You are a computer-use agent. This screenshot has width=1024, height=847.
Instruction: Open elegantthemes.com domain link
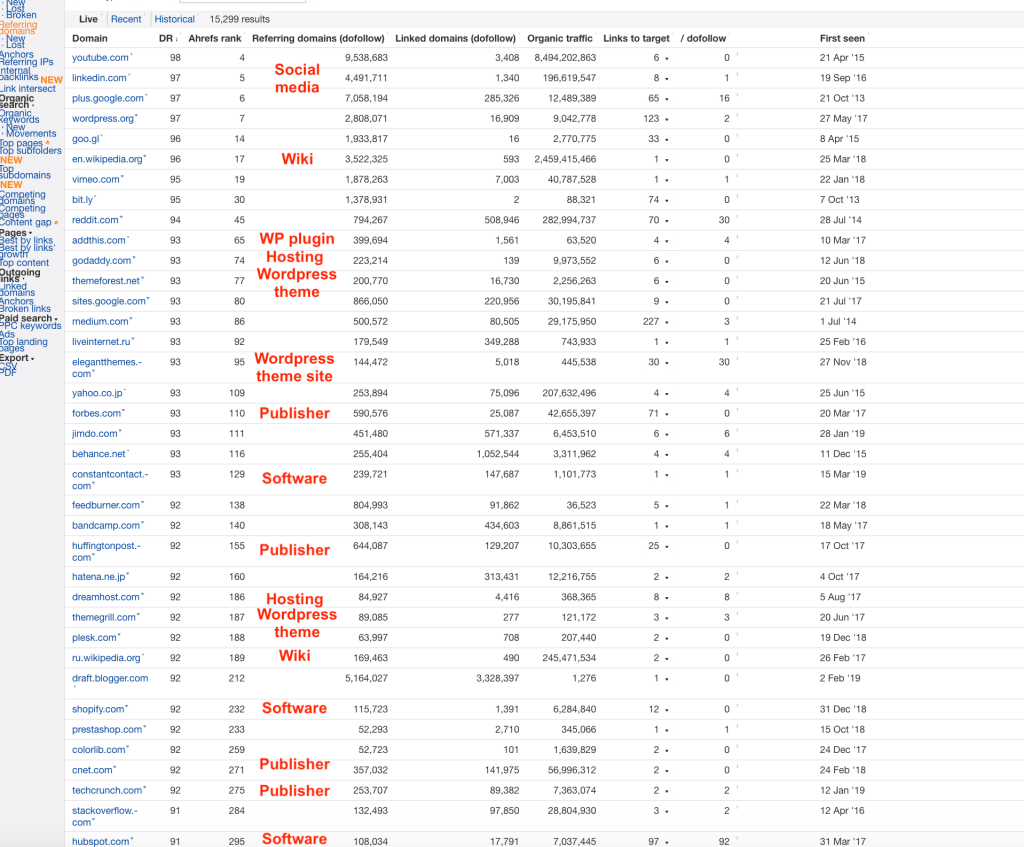click(x=107, y=368)
